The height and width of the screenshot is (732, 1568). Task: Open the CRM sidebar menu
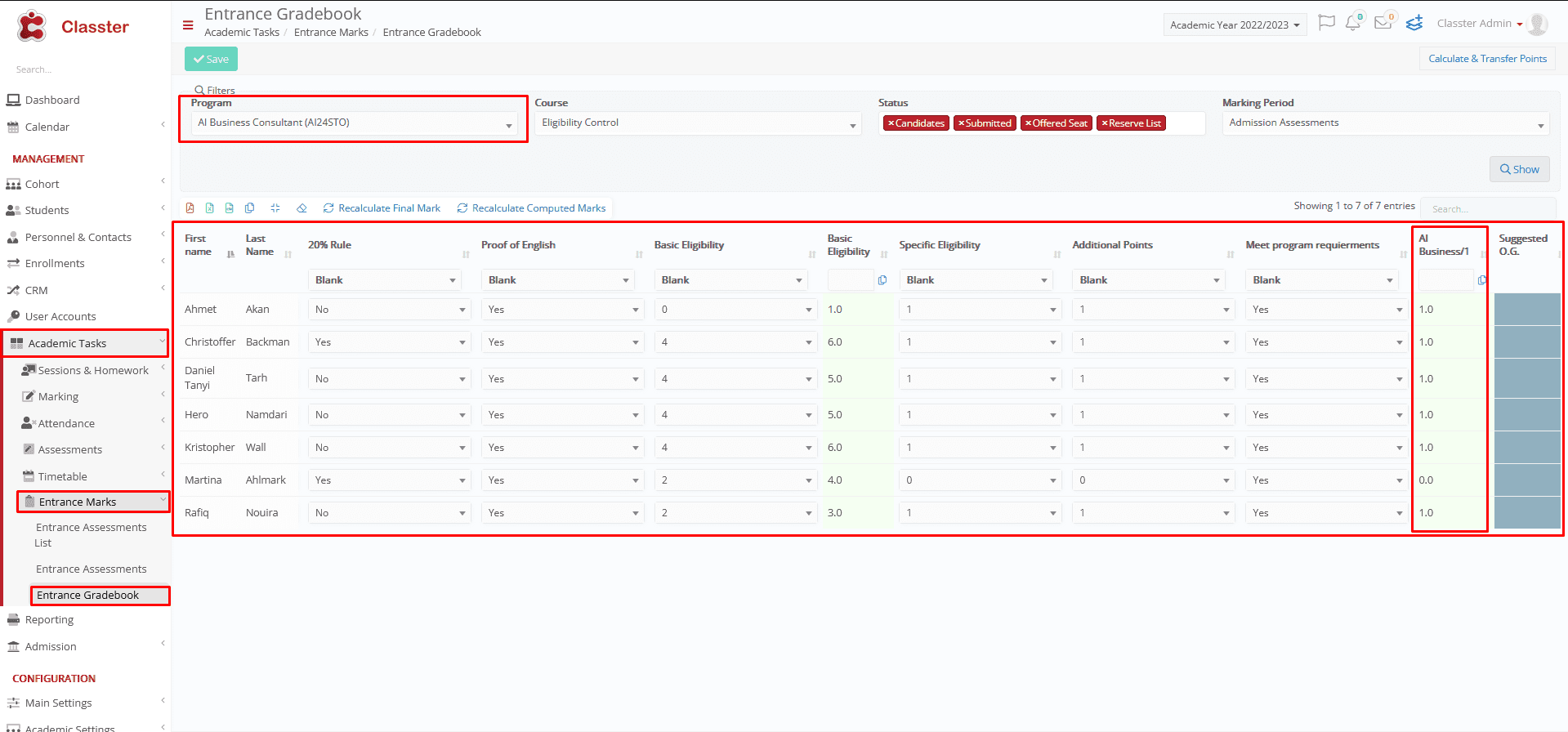85,290
